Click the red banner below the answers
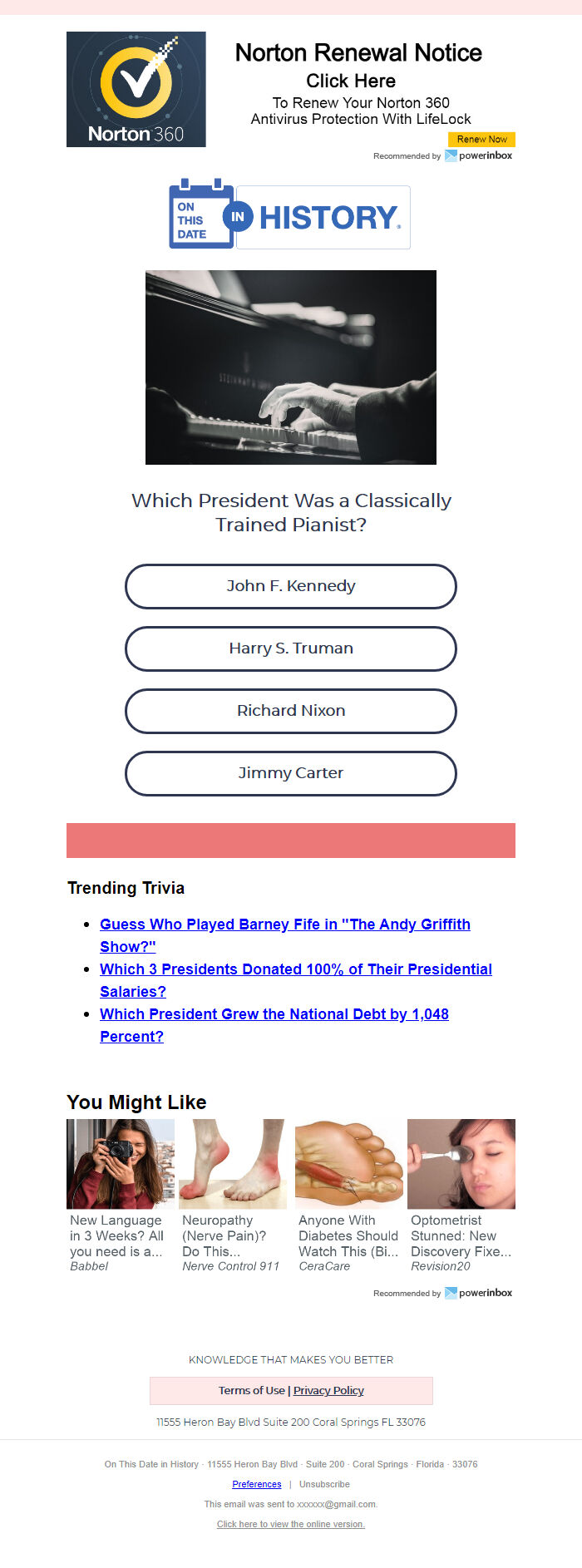Viewport: 582px width, 1568px height. click(291, 841)
